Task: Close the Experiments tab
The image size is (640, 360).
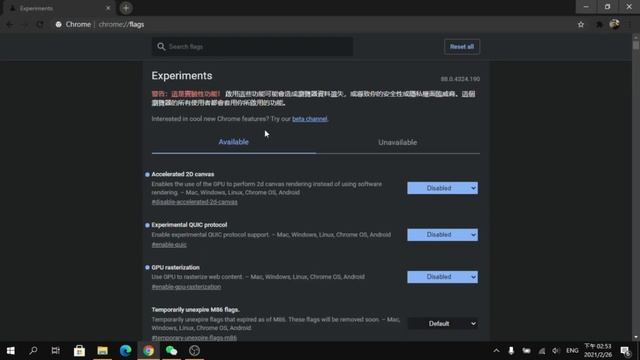Action: pyautogui.click(x=108, y=8)
